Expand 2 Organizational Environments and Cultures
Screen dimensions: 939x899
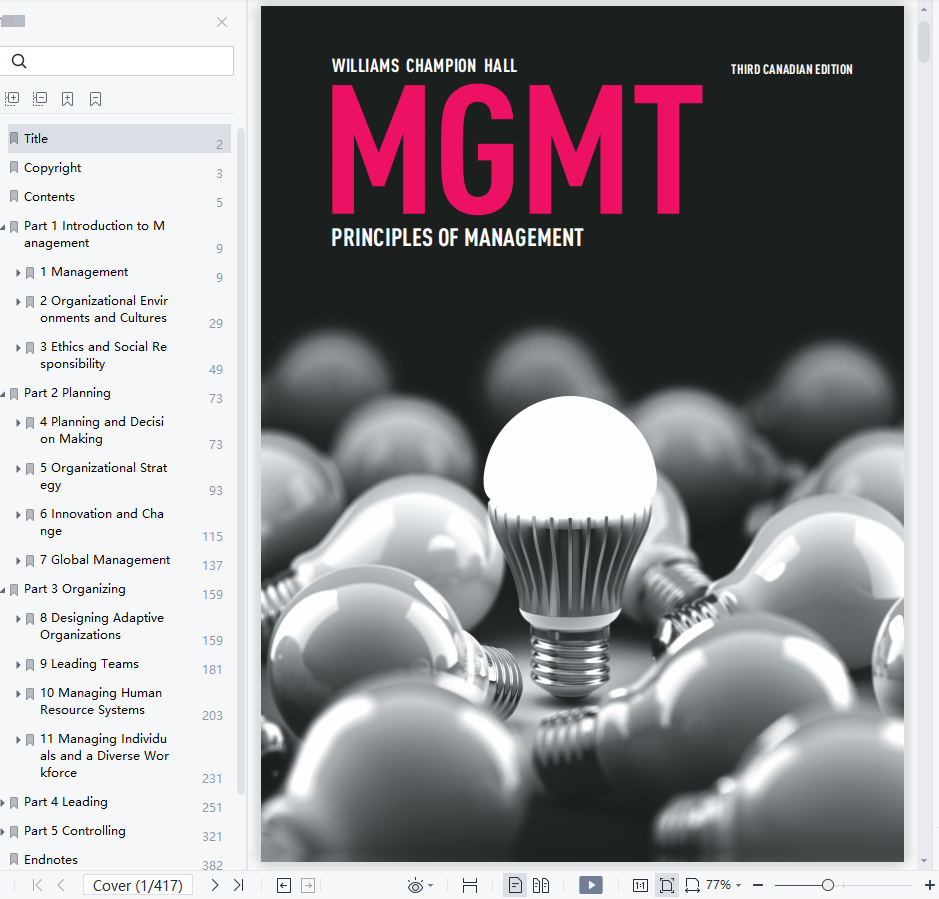(18, 301)
